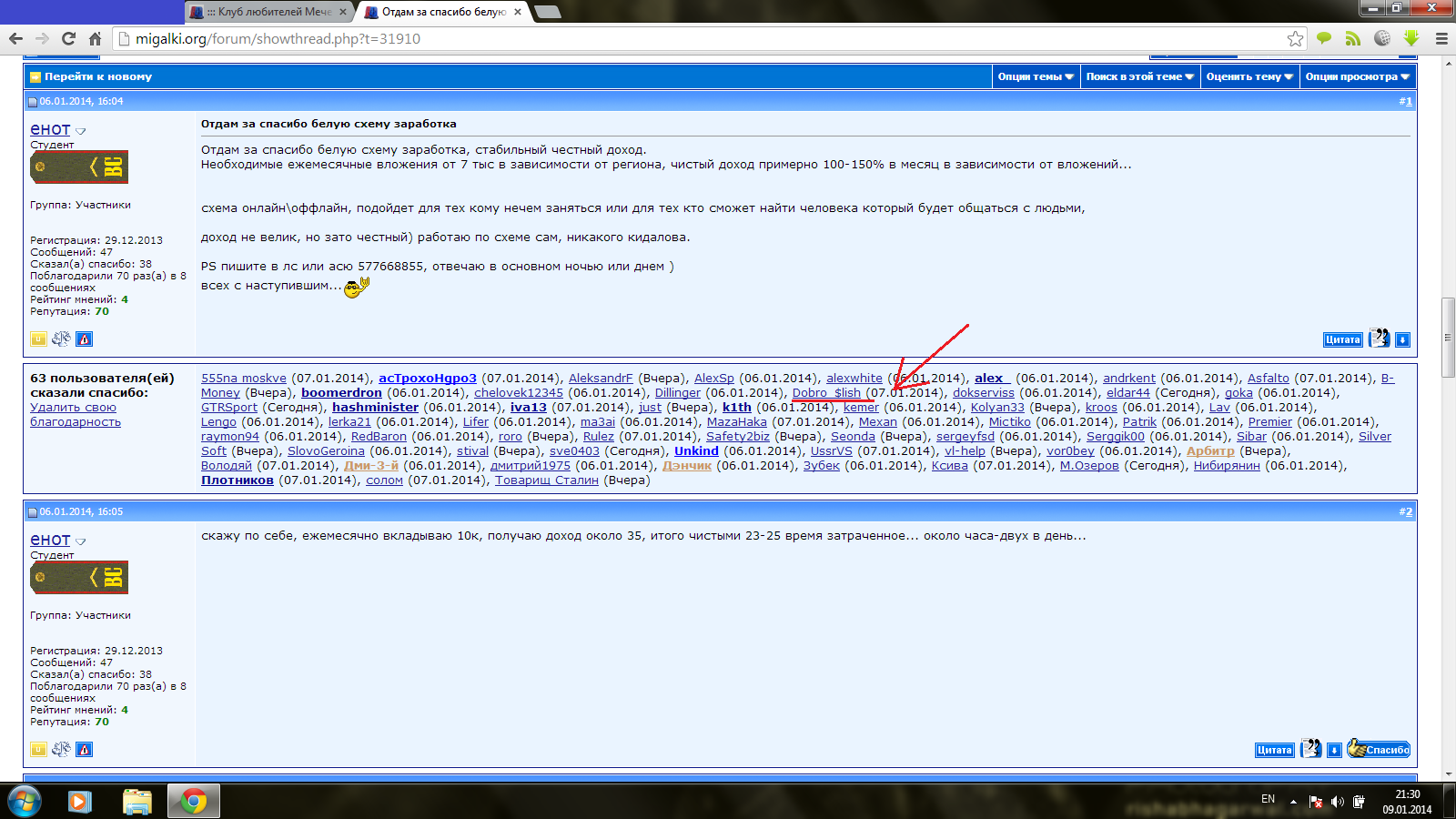Click the Цитата button in post #1
The width and height of the screenshot is (1456, 819).
pos(1342,339)
